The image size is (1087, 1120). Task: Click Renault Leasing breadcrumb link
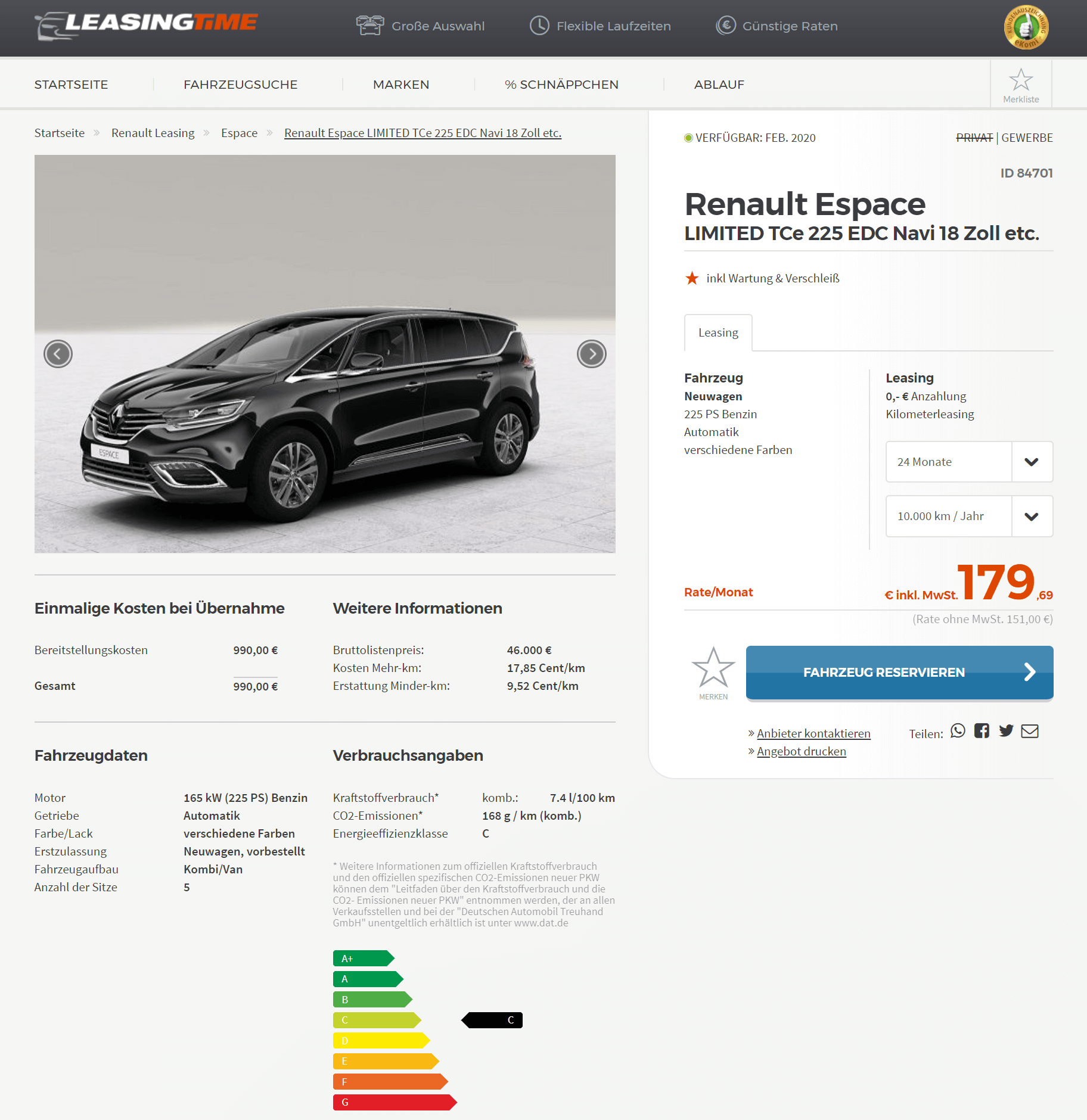pyautogui.click(x=153, y=133)
